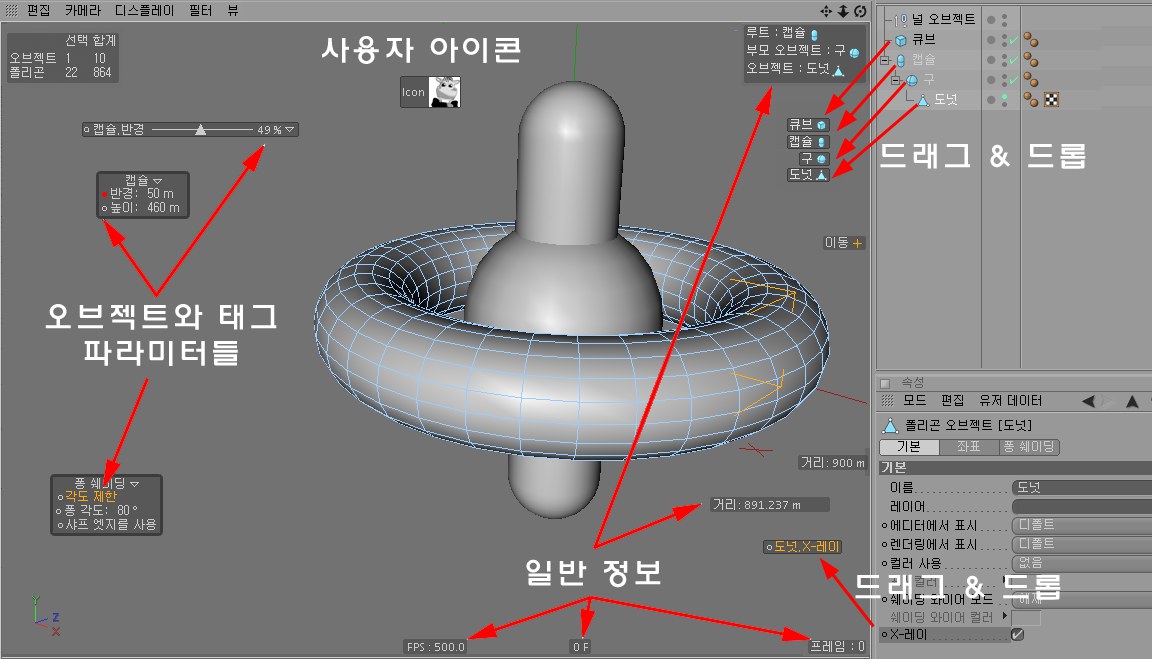The height and width of the screenshot is (659, 1152).
Task: Toggle the green editor visibility dot on 도넛 row
Action: coord(1004,96)
